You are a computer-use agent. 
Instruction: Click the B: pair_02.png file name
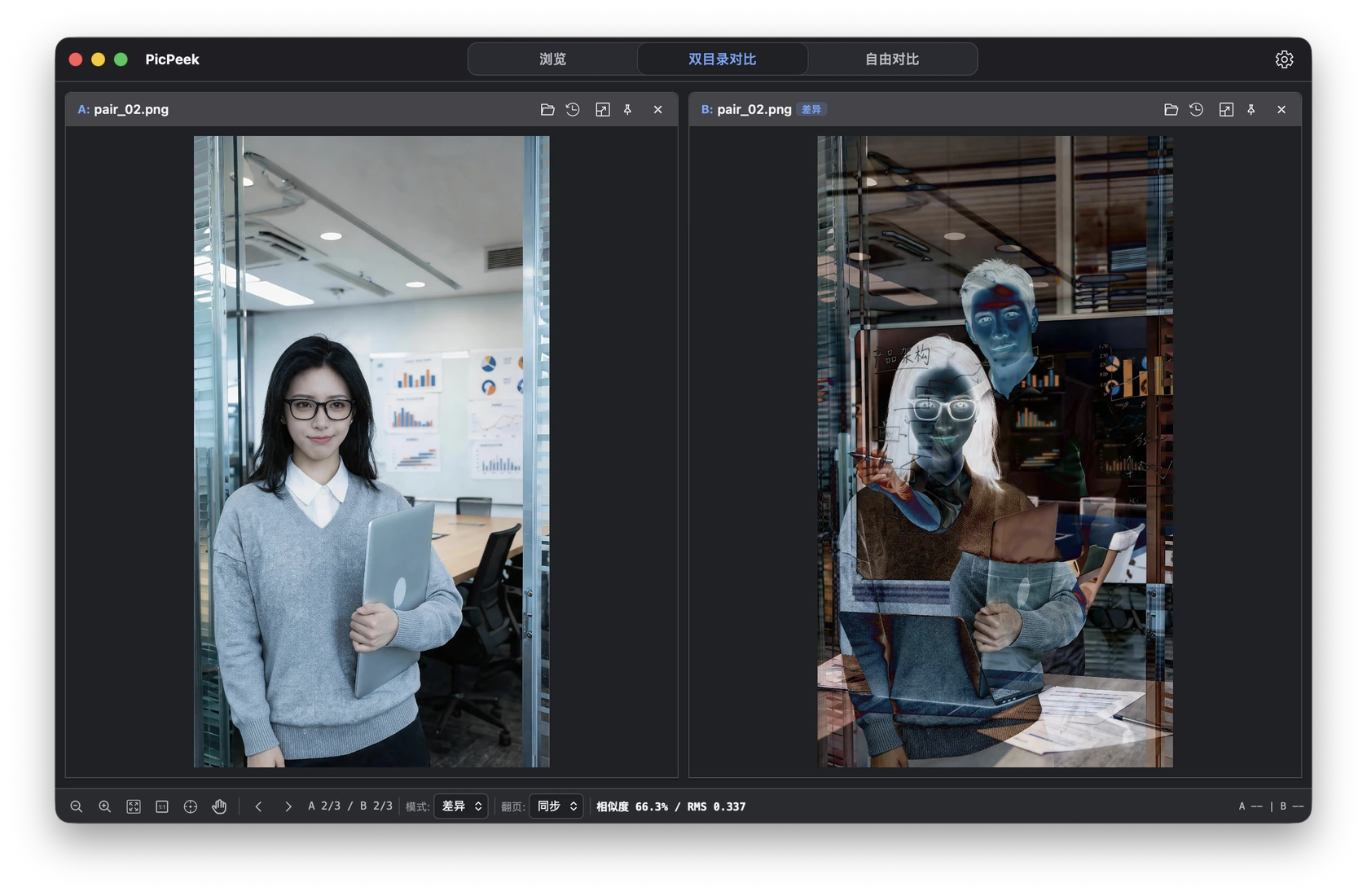pyautogui.click(x=746, y=109)
